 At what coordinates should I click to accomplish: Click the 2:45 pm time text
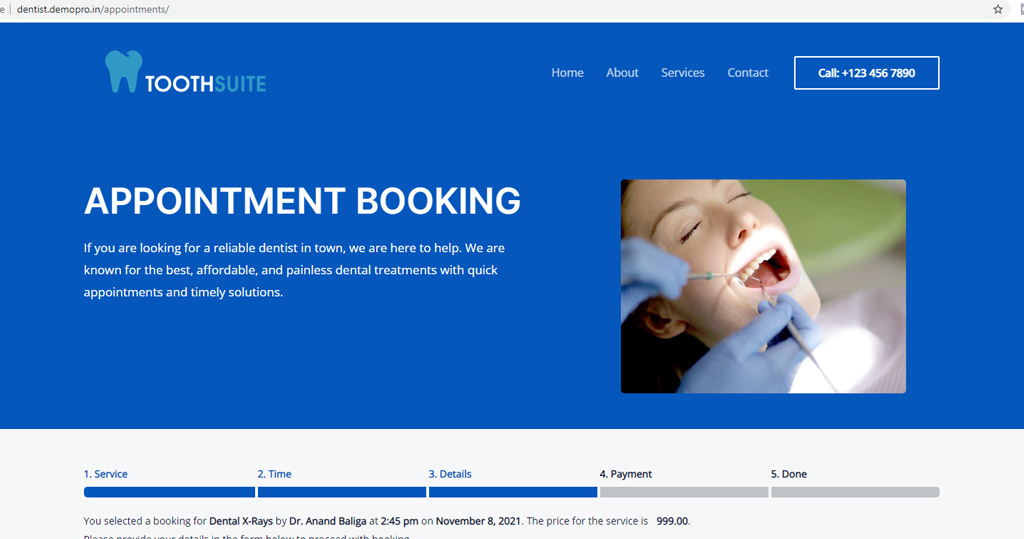click(400, 521)
